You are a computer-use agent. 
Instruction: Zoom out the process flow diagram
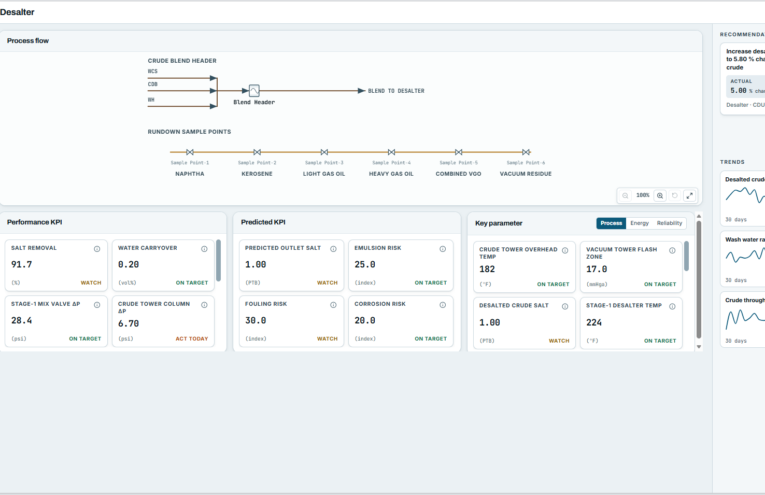tap(625, 196)
